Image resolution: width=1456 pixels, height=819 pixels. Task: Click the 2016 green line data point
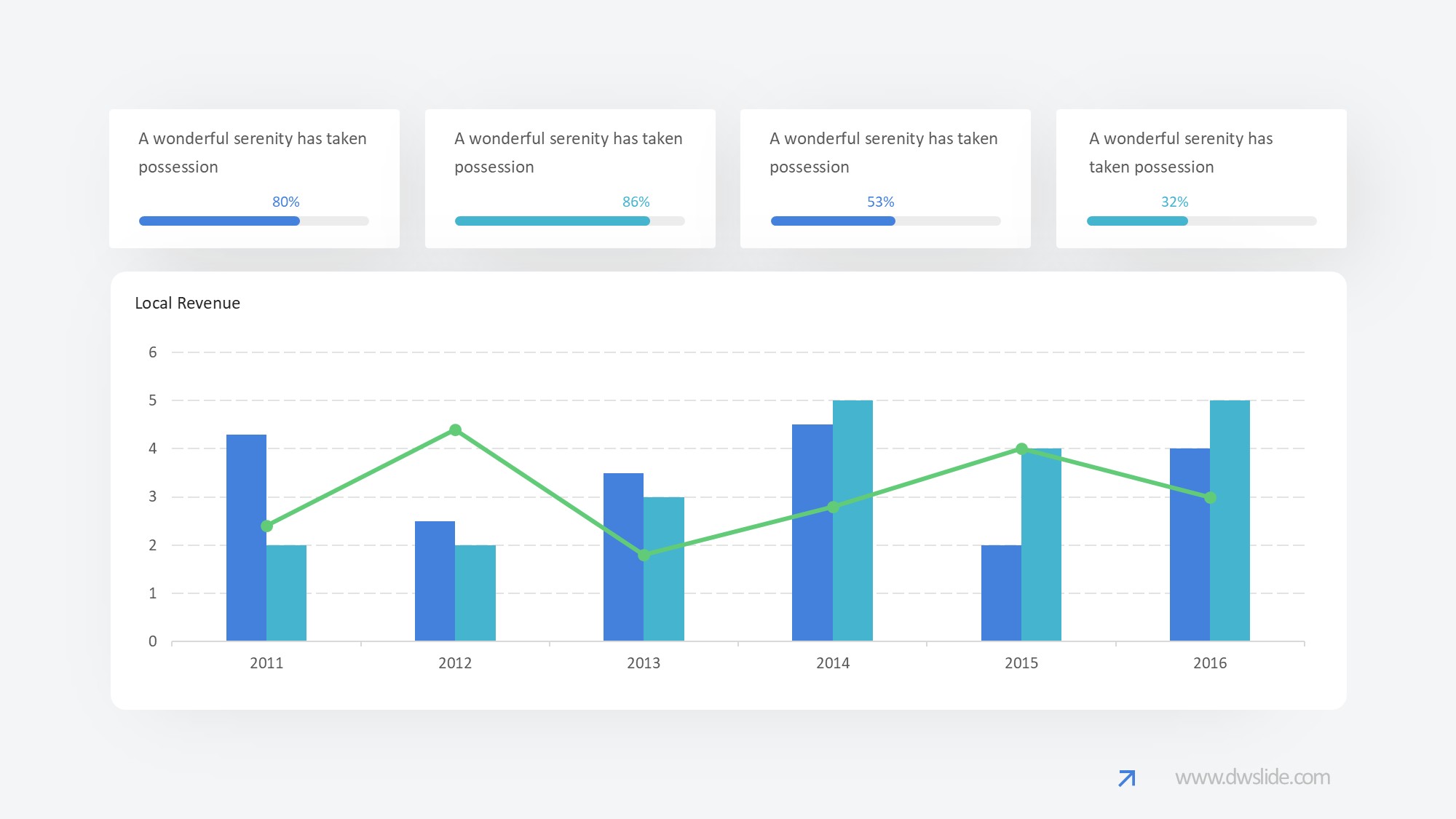(x=1210, y=498)
